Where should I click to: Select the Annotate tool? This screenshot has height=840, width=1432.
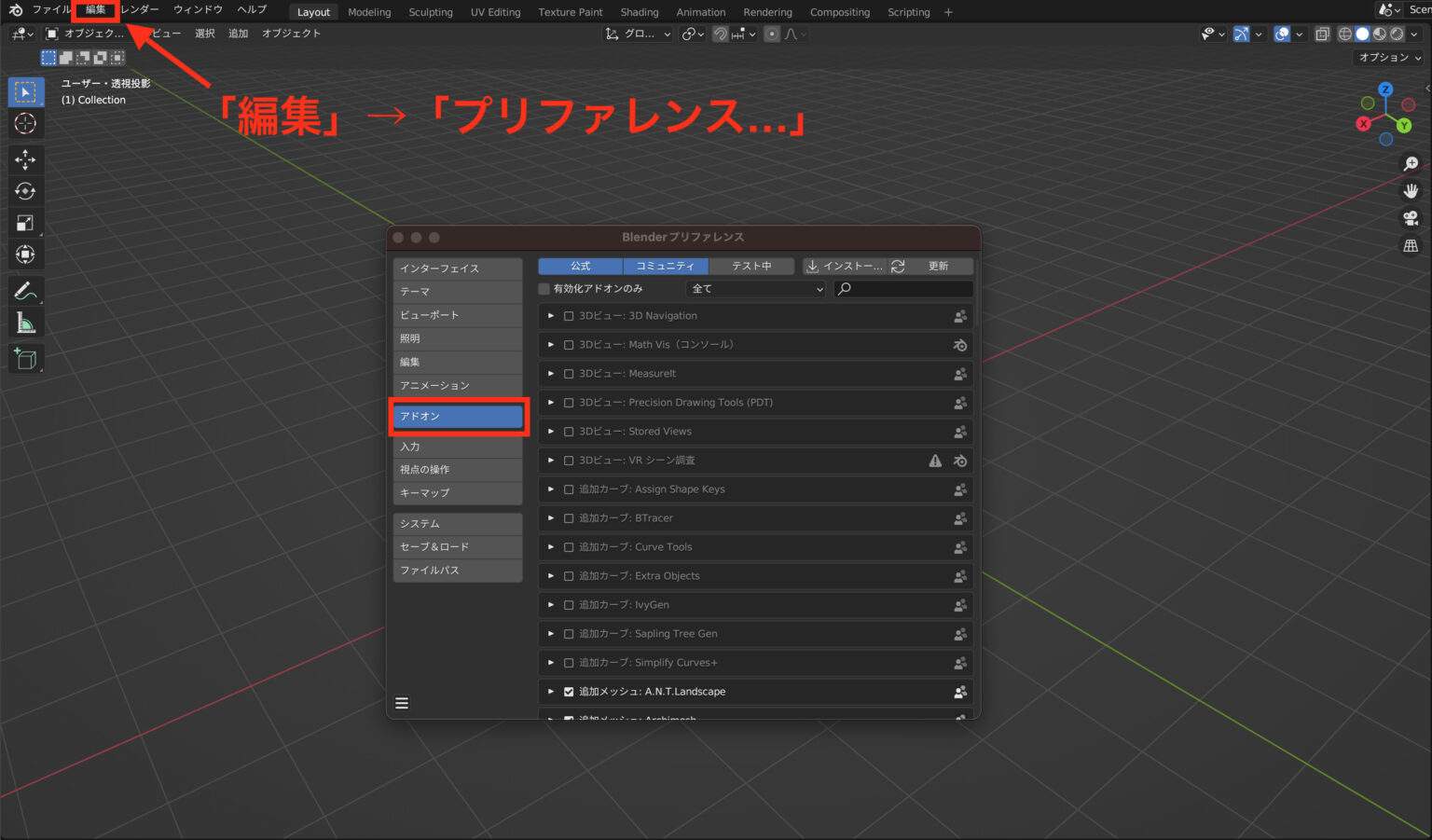25,290
